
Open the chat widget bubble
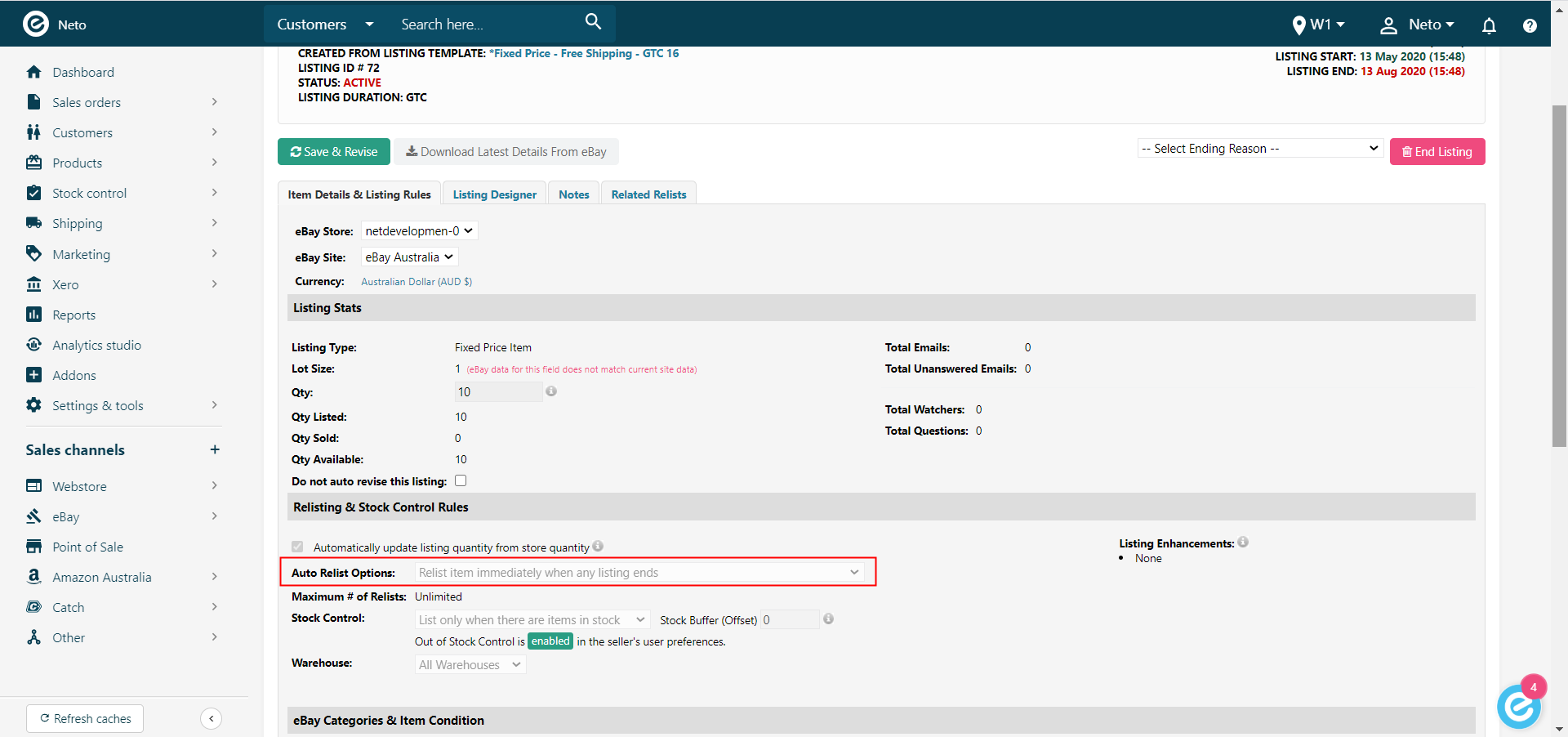pos(1519,707)
